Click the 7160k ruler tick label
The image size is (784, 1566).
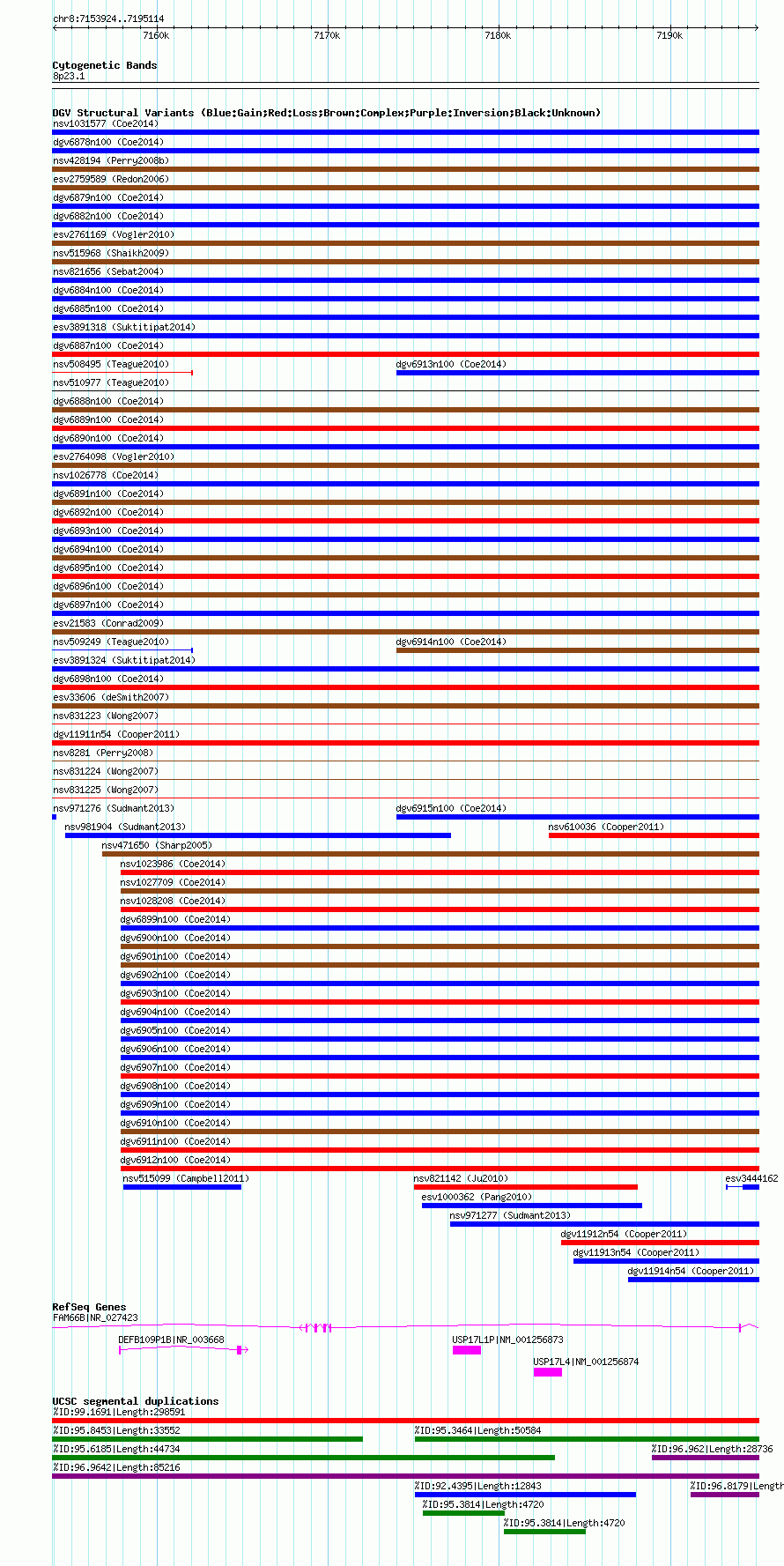[x=155, y=35]
